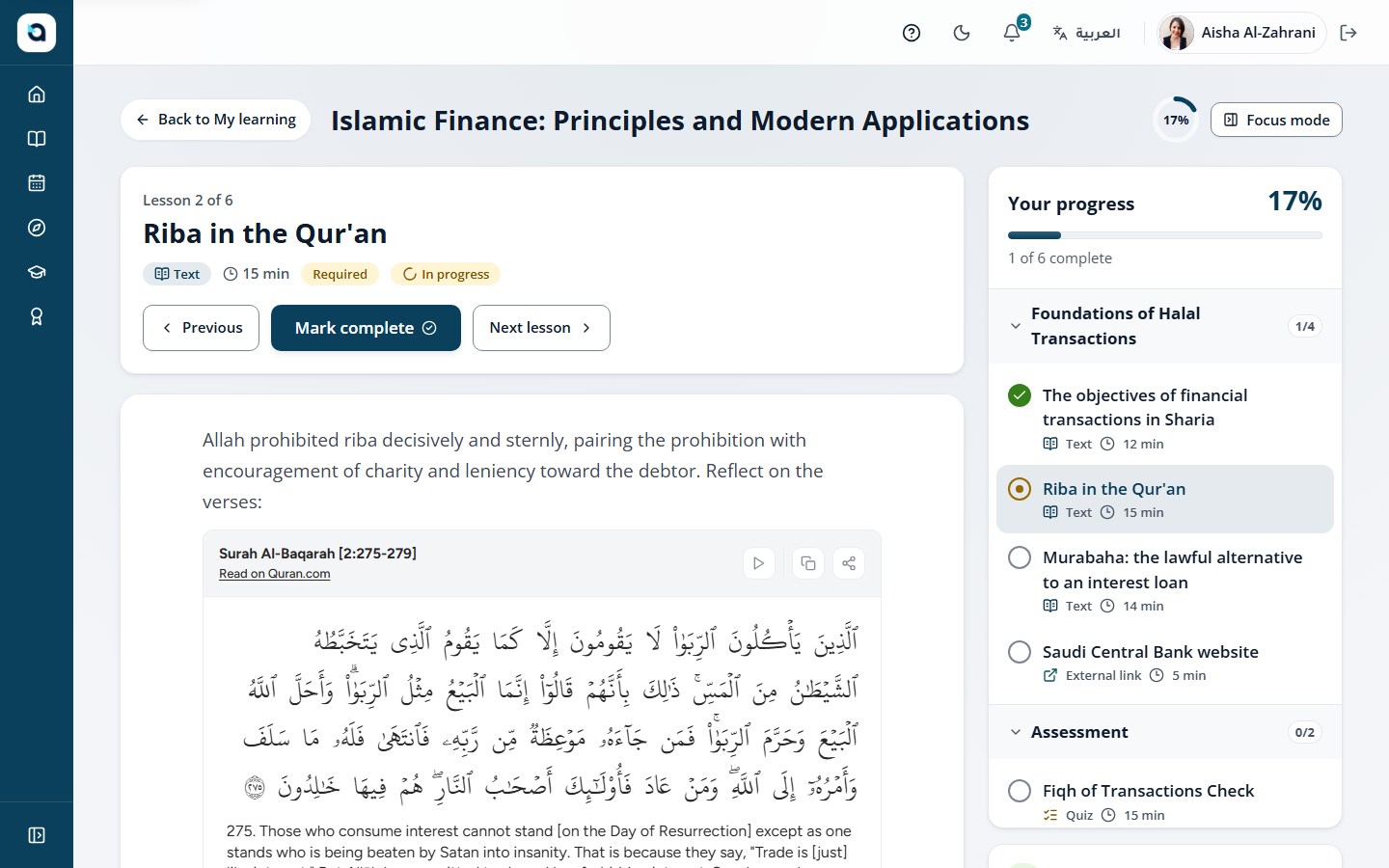
Task: Open the award badge sidebar icon
Action: tap(37, 316)
